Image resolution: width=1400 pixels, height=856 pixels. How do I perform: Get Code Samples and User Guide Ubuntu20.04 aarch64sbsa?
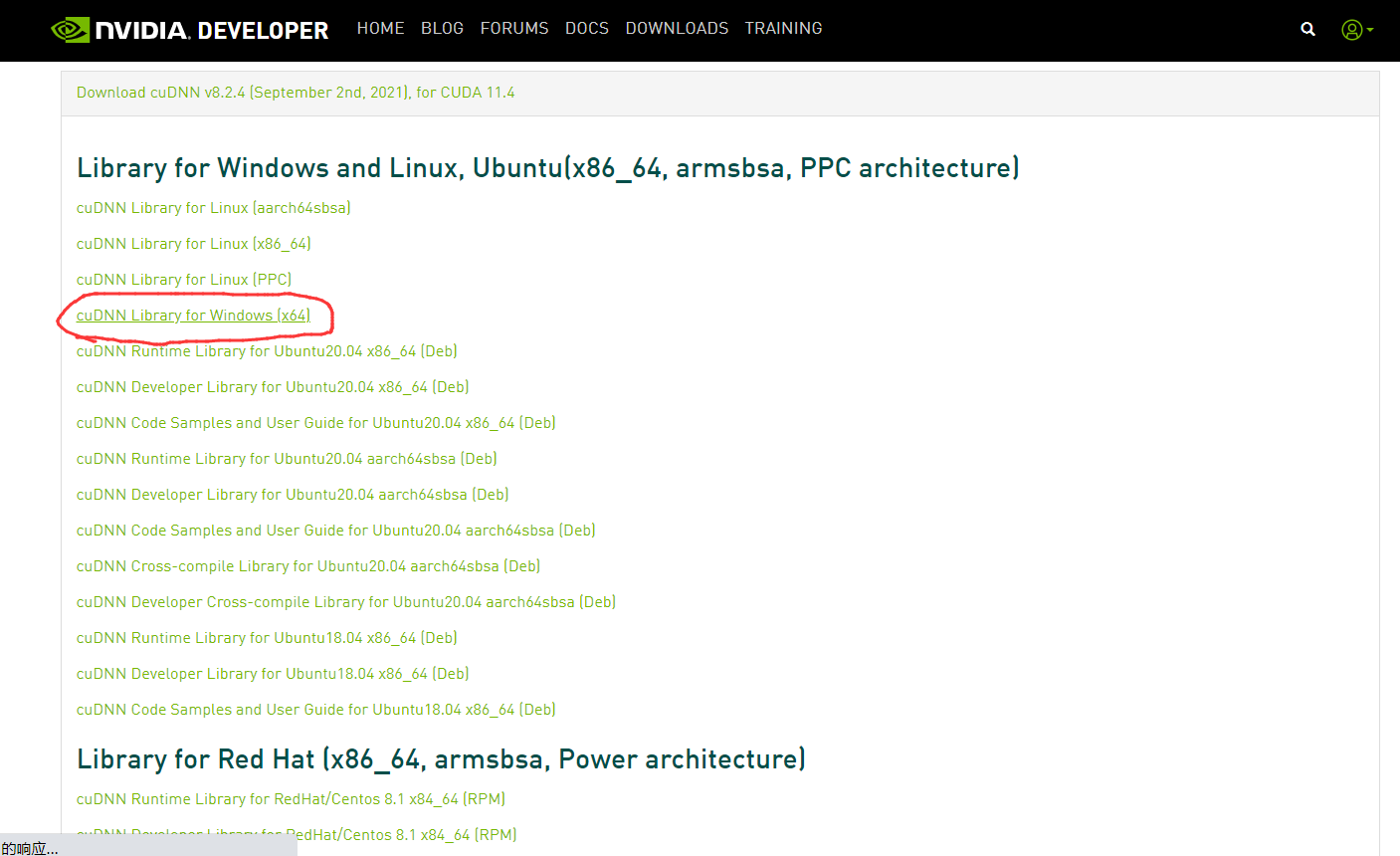[x=336, y=531]
